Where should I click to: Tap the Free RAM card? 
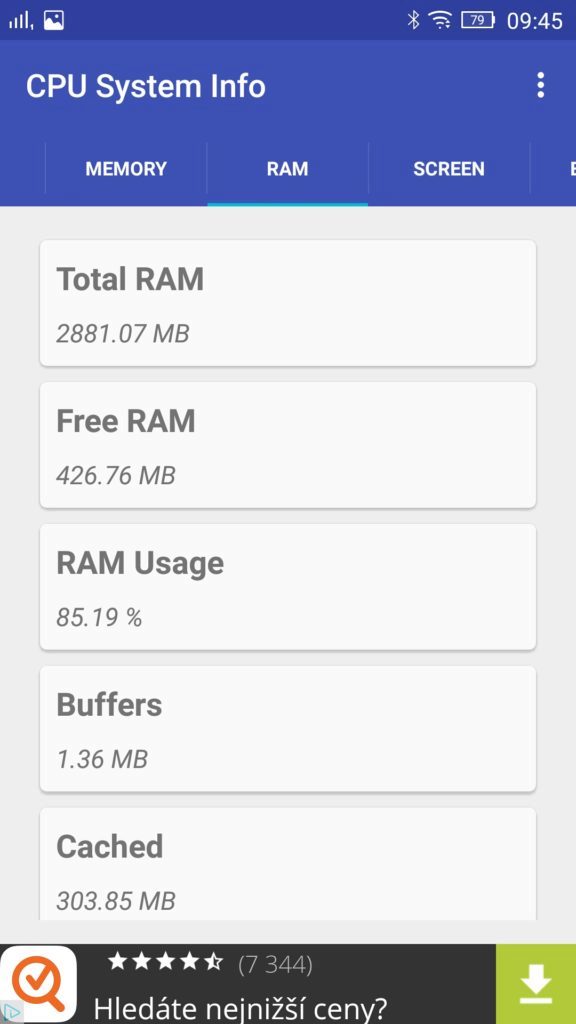pyautogui.click(x=288, y=445)
